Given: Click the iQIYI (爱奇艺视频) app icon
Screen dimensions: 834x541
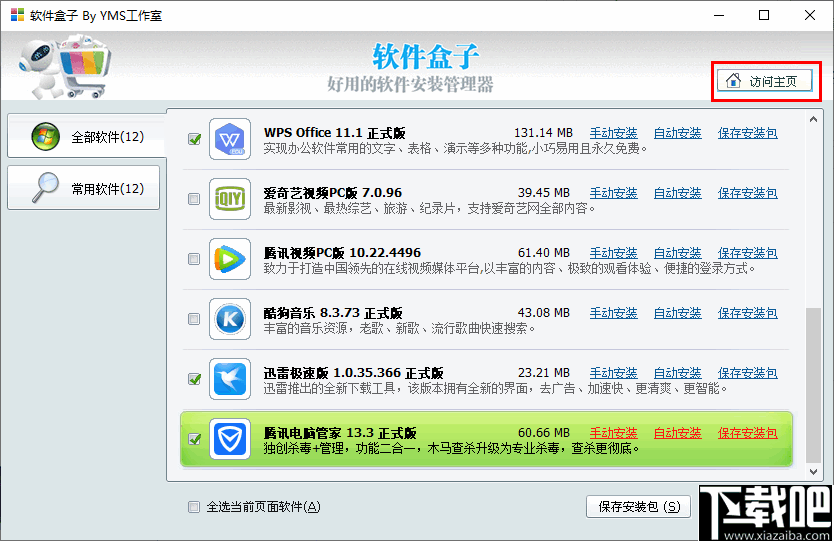Looking at the screenshot, I should [230, 199].
